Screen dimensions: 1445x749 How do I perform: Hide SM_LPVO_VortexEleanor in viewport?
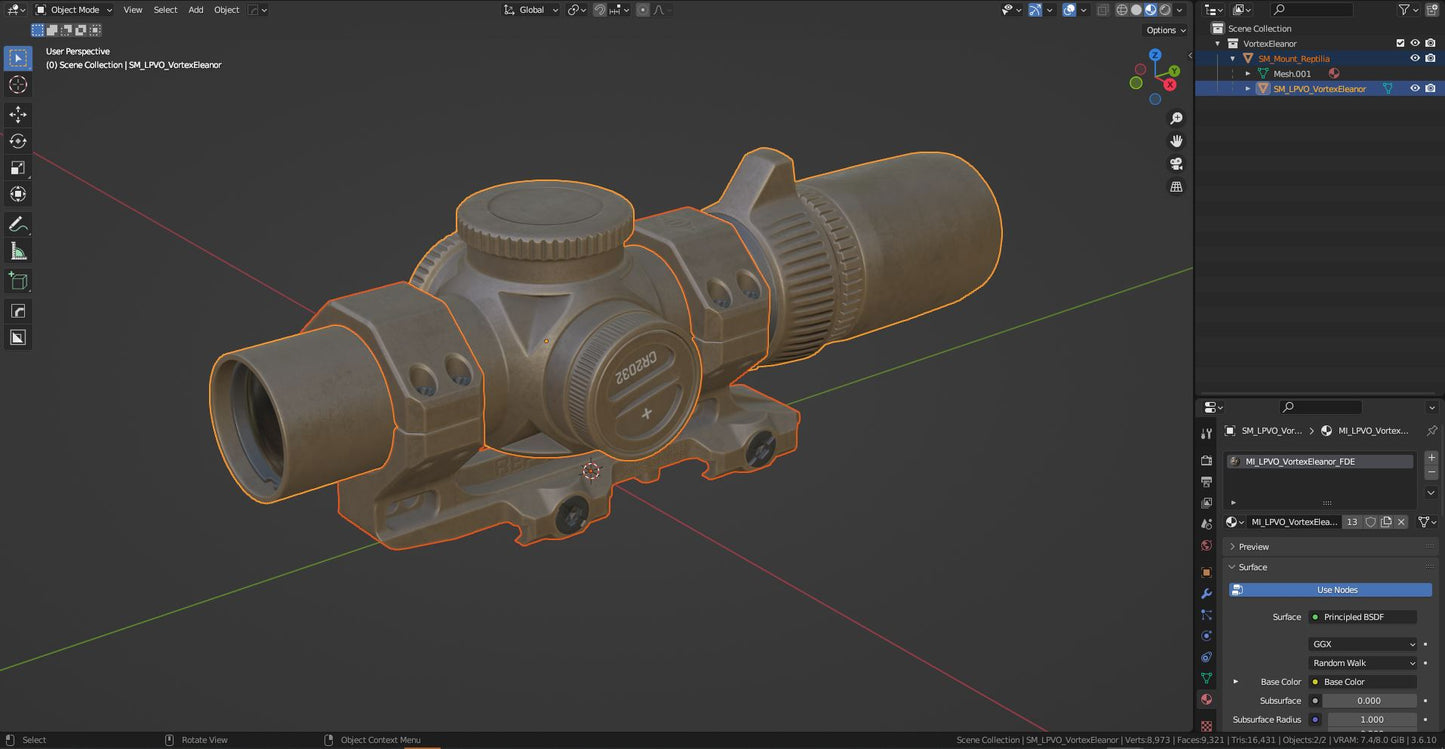1415,88
